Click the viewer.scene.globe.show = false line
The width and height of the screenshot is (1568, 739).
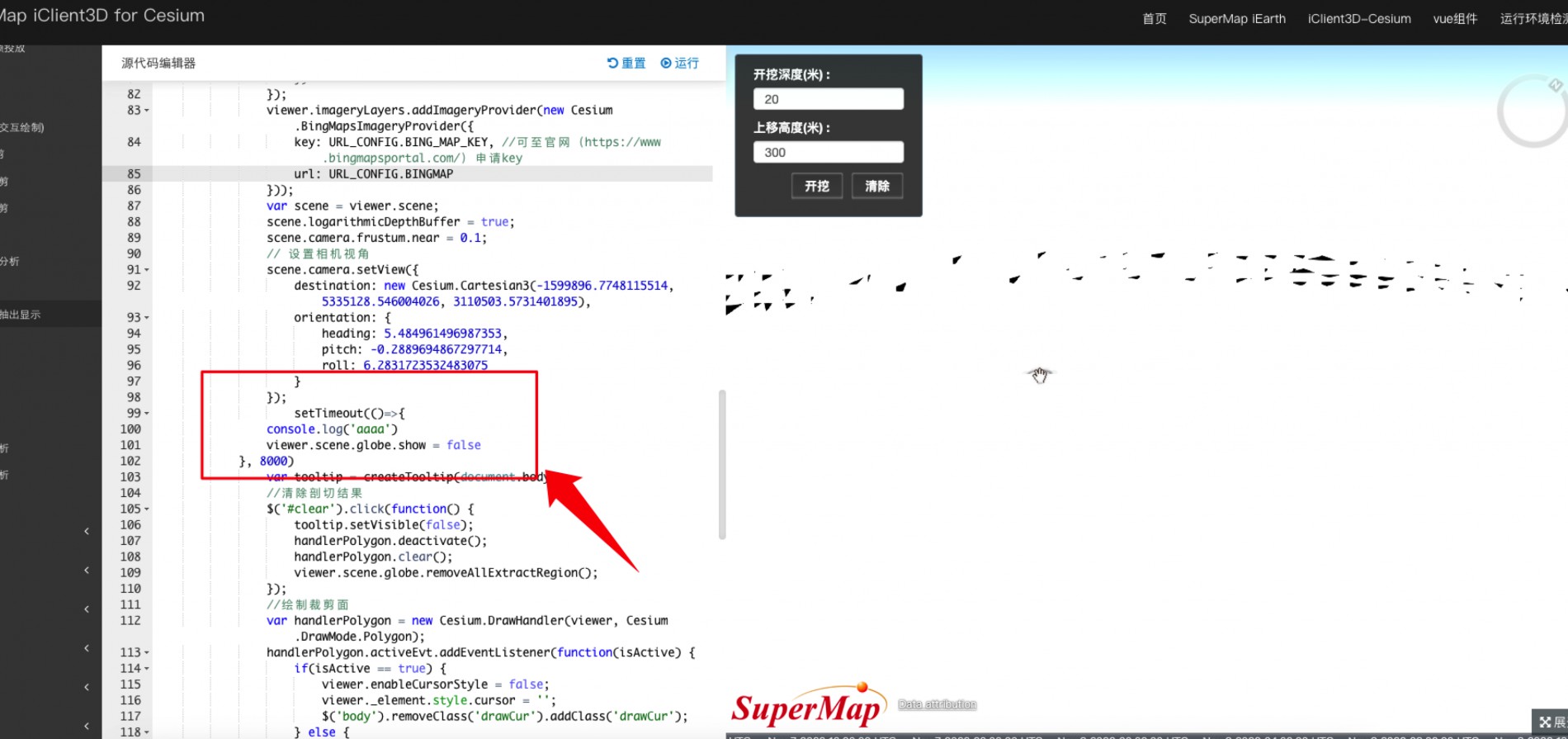click(x=373, y=444)
